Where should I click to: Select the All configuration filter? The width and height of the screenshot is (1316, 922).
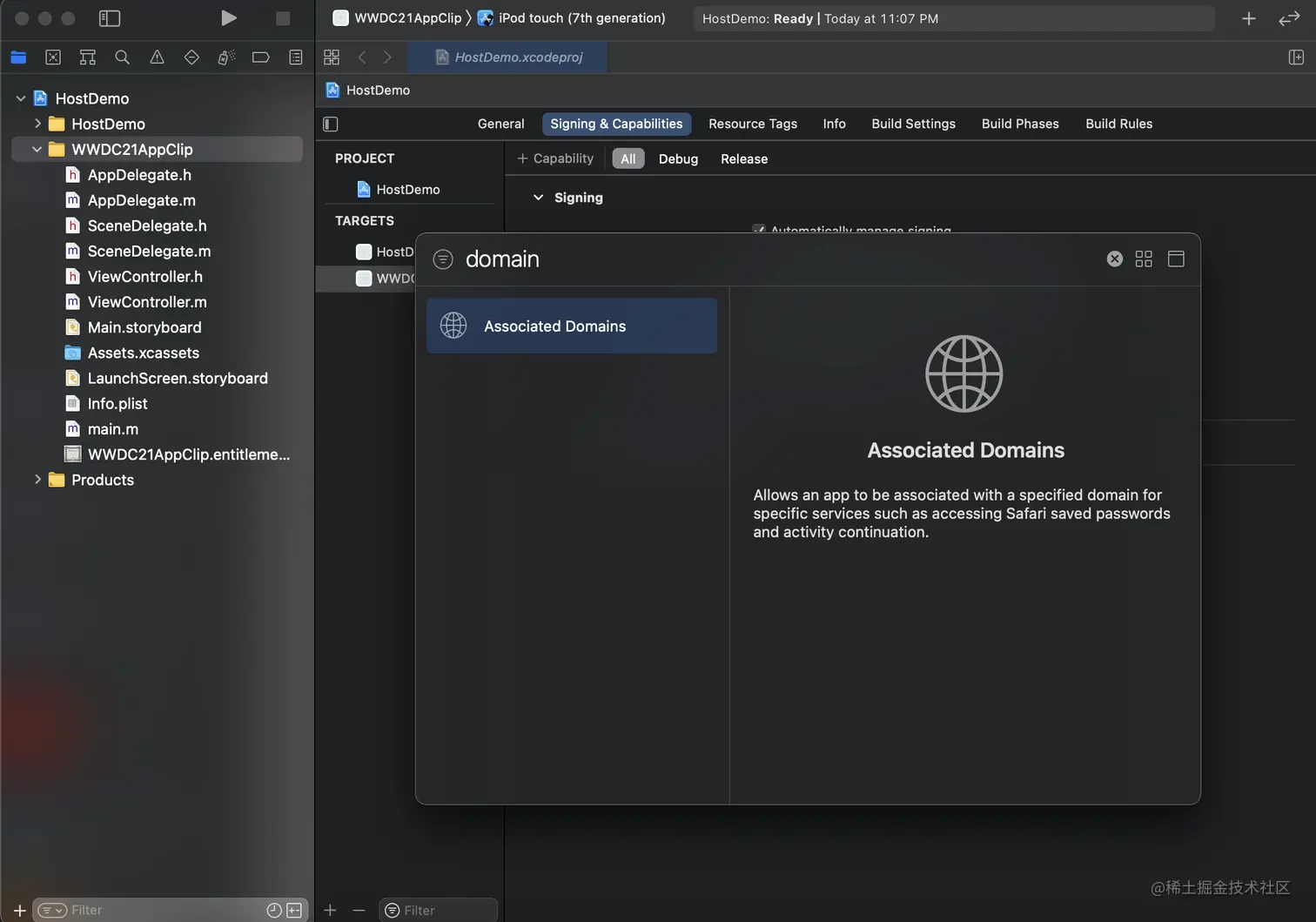click(628, 158)
